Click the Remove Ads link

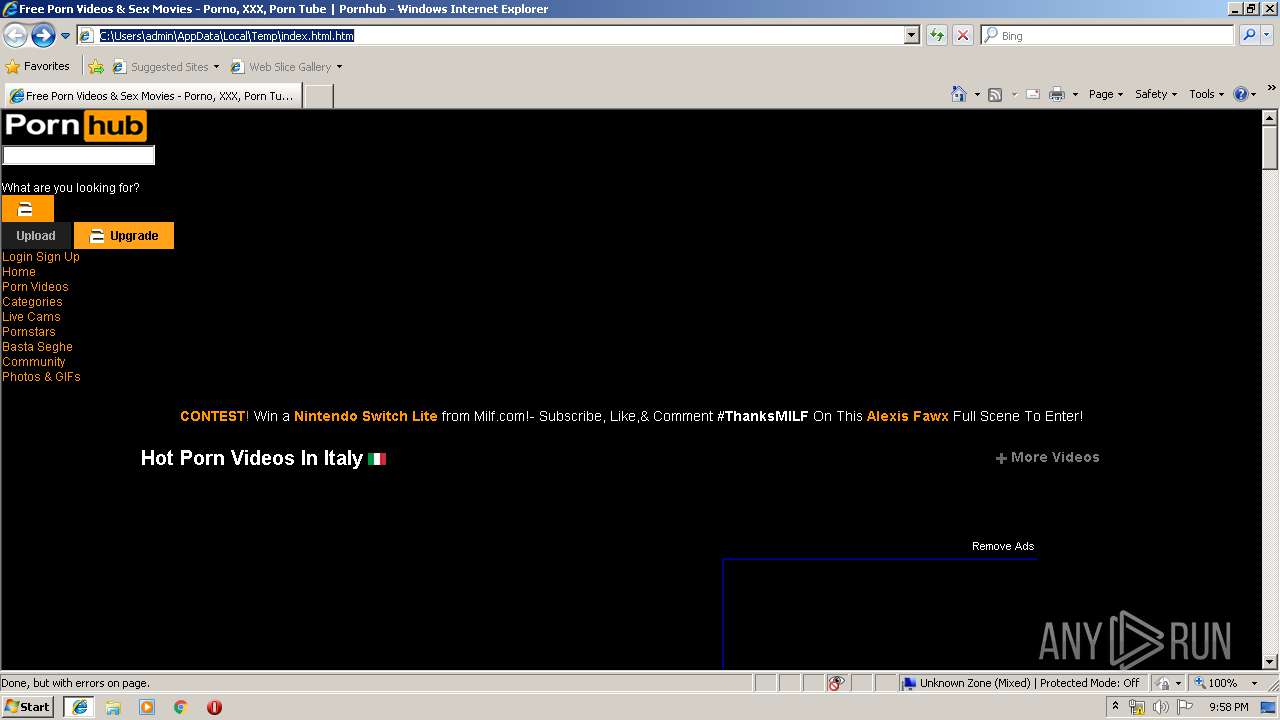click(x=1003, y=546)
